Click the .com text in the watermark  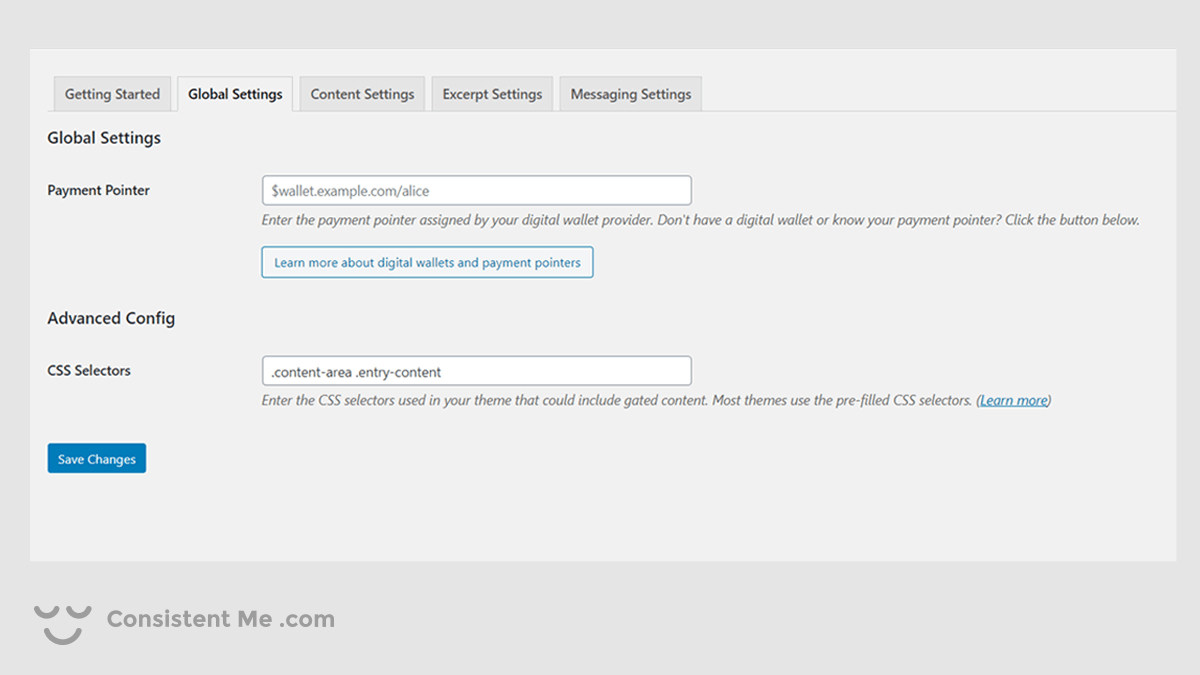(x=307, y=619)
